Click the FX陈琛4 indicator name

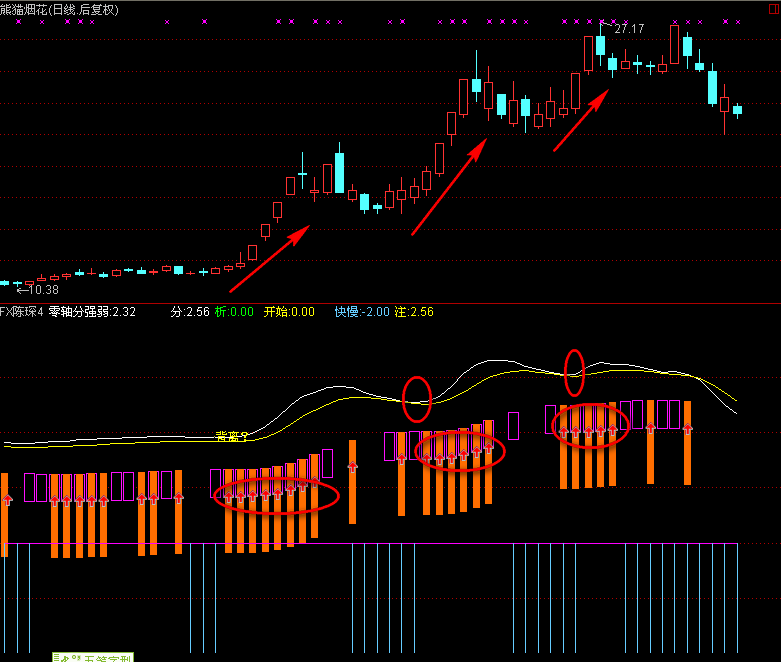coord(21,312)
